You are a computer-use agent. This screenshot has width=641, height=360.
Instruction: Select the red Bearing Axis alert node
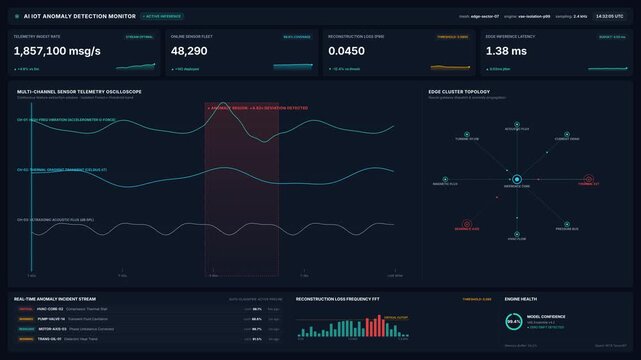click(467, 224)
